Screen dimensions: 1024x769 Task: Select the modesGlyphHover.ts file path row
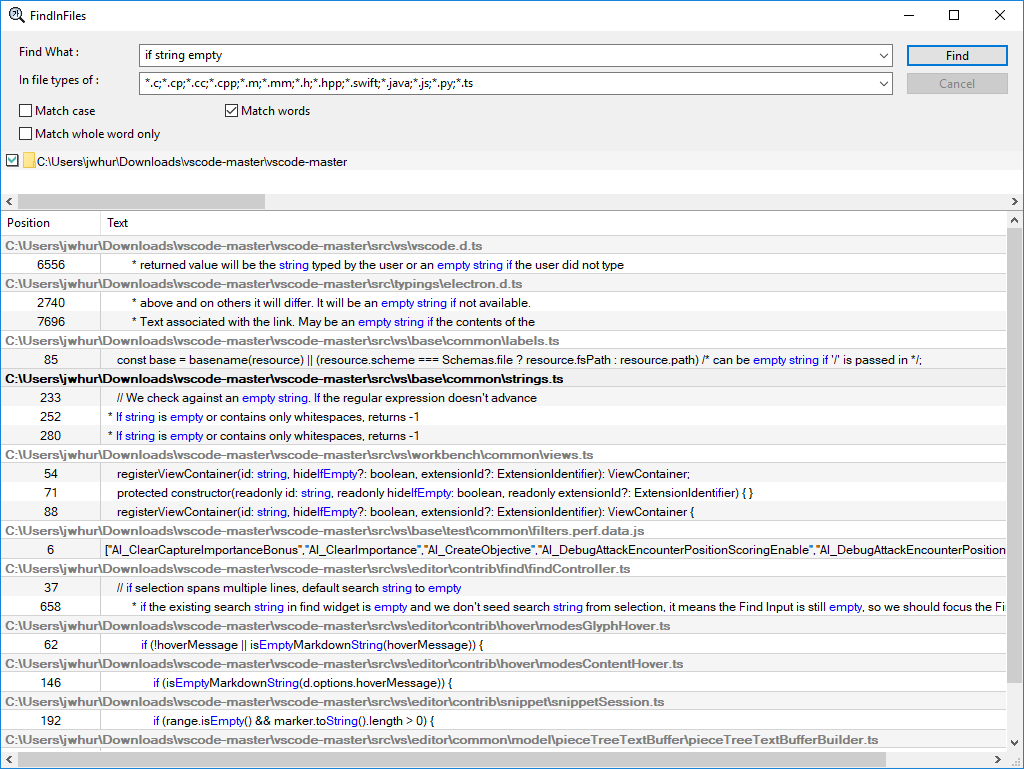point(504,625)
